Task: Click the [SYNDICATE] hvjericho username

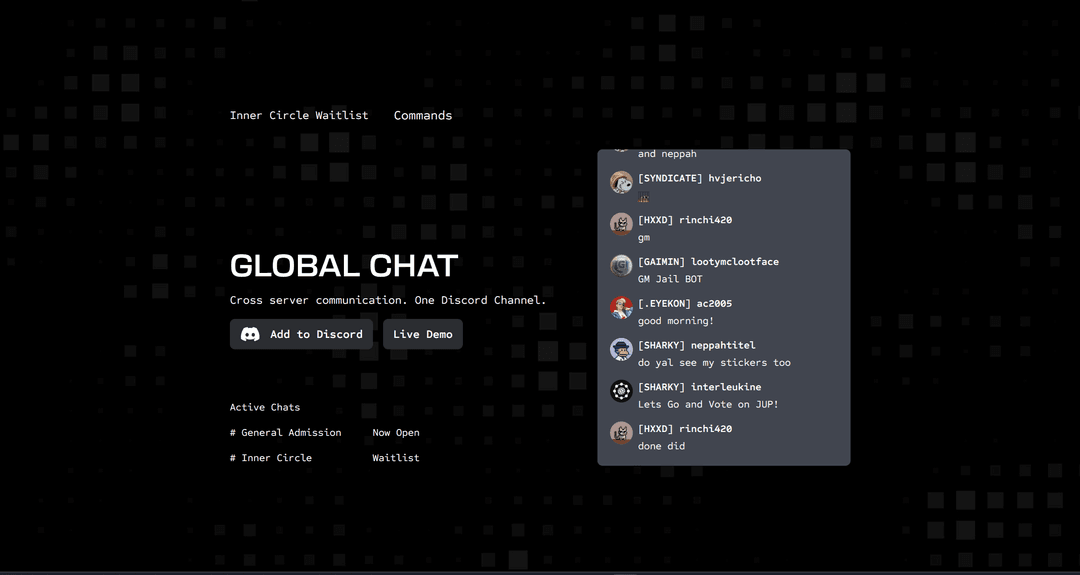Action: pyautogui.click(x=700, y=178)
